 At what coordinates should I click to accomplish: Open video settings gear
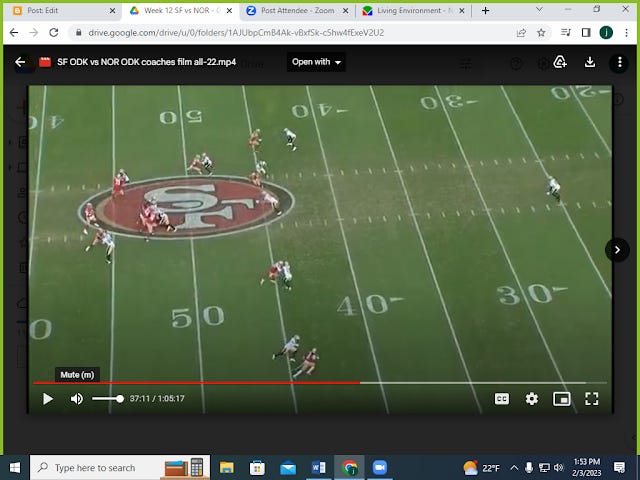531,399
